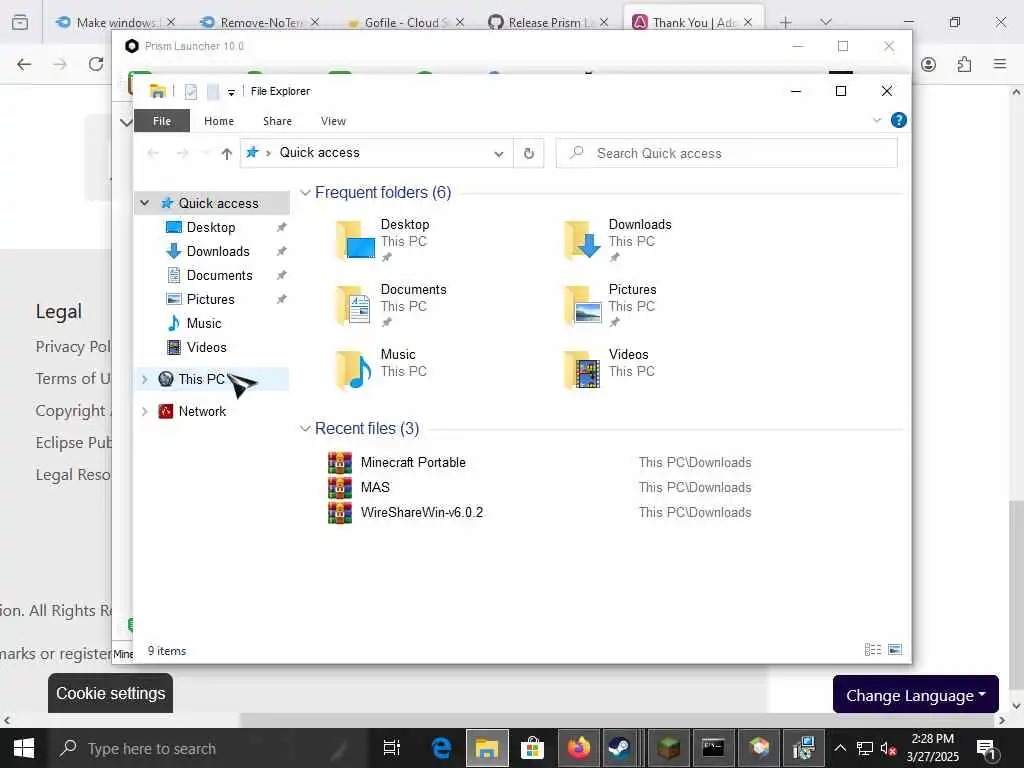
Task: Open Change Language dropdown
Action: click(916, 695)
